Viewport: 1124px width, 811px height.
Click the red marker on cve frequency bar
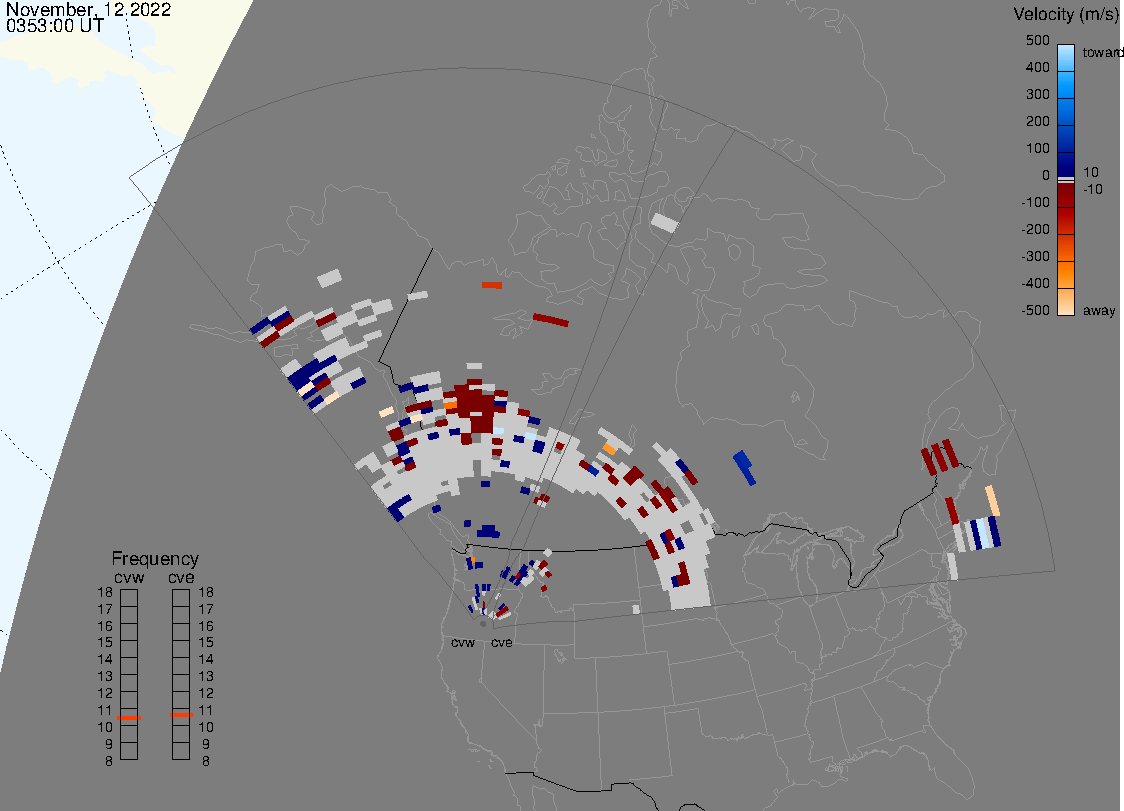[181, 715]
